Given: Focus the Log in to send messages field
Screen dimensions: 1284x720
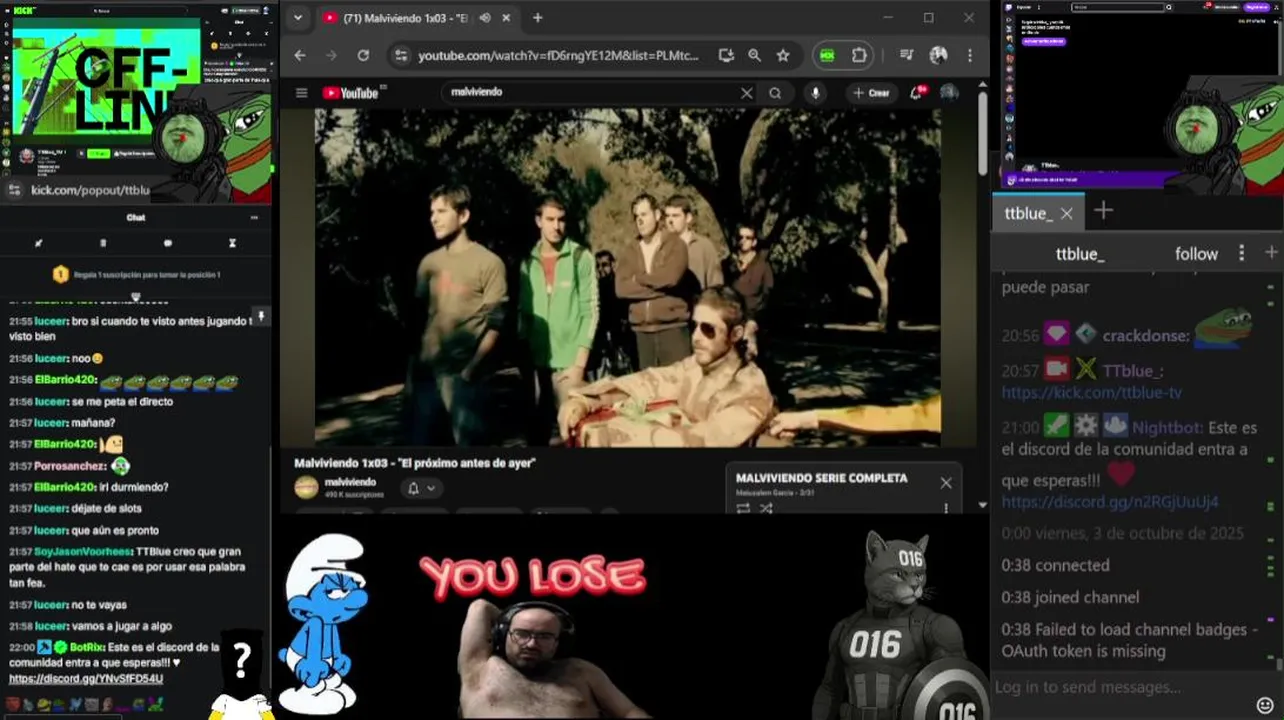Looking at the screenshot, I should tap(1120, 688).
